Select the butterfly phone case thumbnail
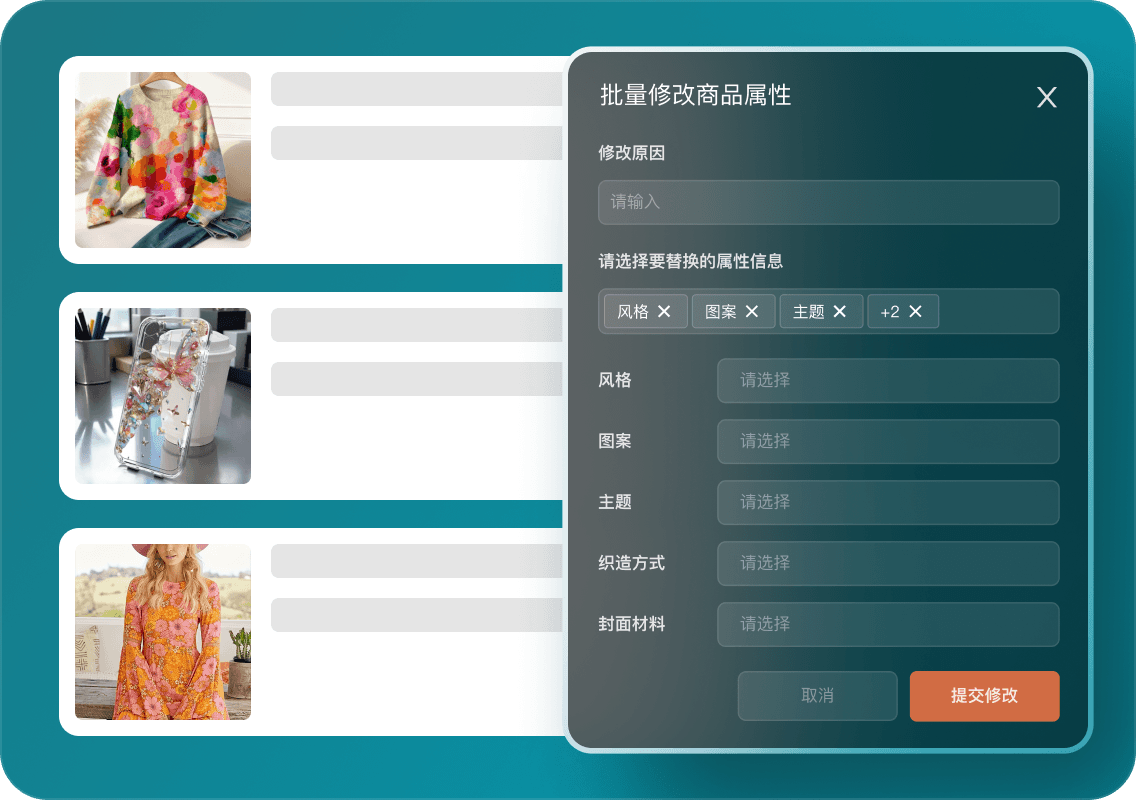This screenshot has height=800, width=1136. (x=163, y=396)
